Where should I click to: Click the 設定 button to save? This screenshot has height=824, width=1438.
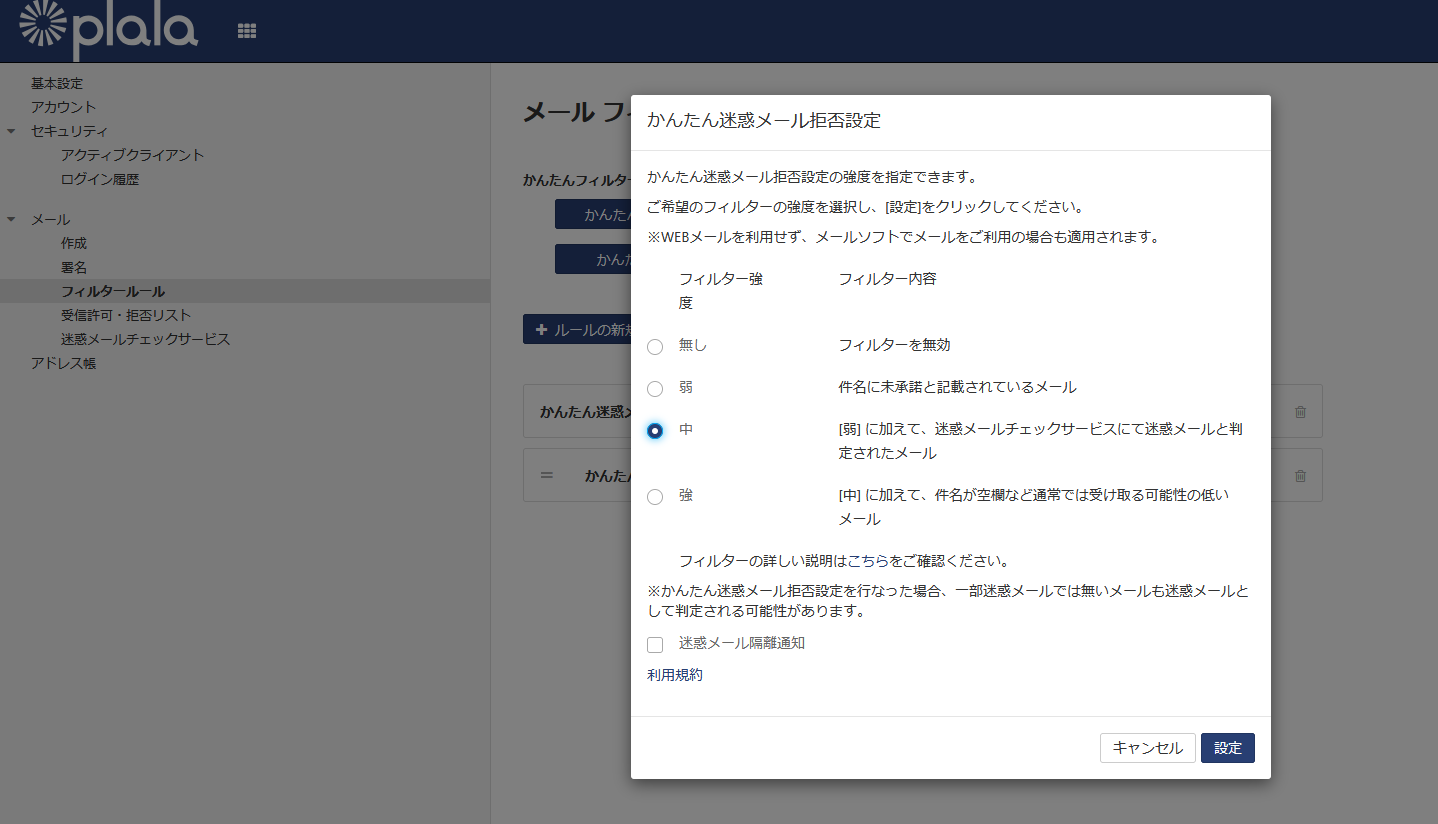click(x=1227, y=747)
